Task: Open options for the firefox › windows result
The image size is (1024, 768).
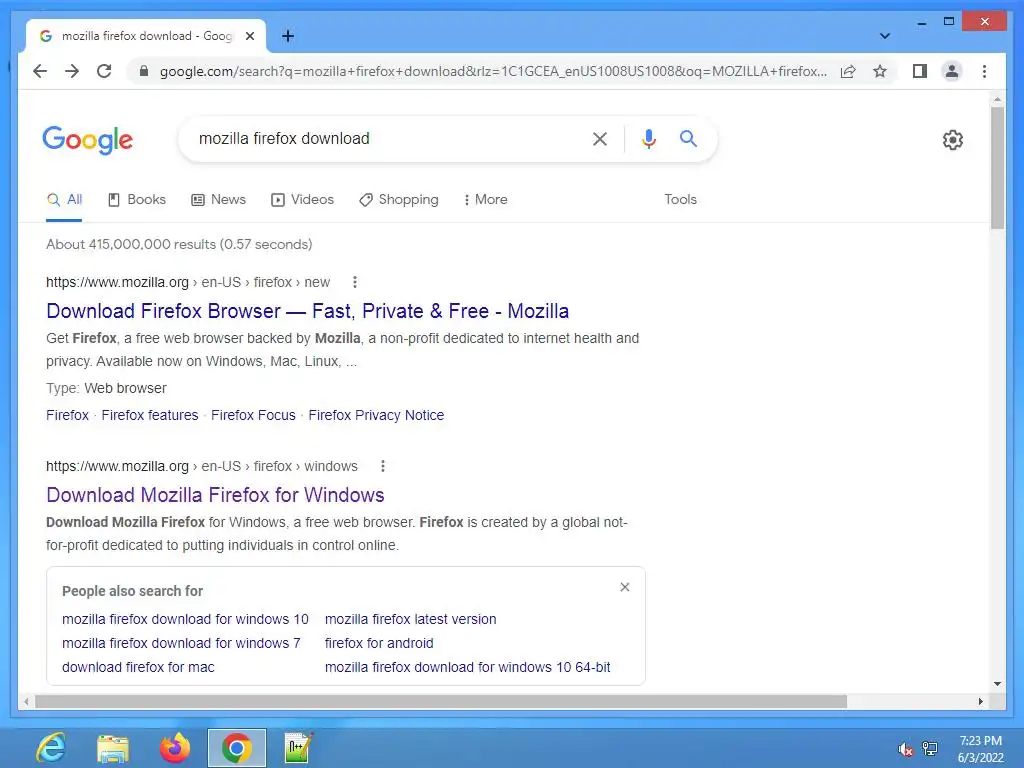Action: tap(383, 466)
